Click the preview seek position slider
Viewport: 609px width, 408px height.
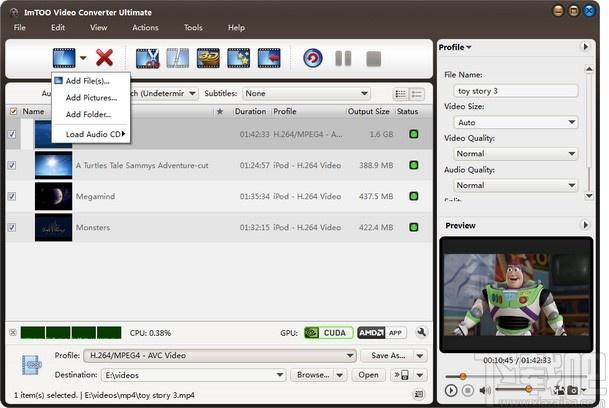coord(463,376)
